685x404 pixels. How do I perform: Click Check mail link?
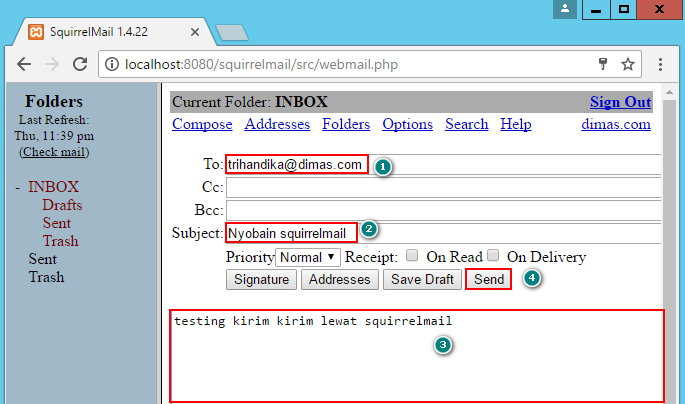tap(54, 152)
